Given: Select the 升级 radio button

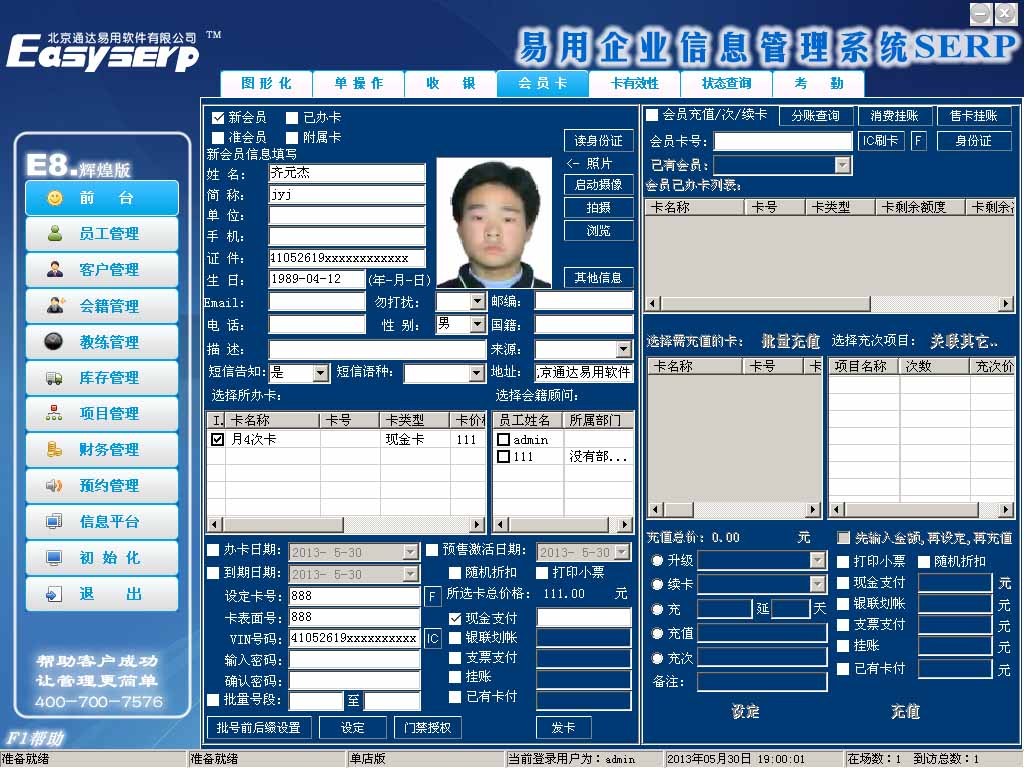Looking at the screenshot, I should 657,560.
